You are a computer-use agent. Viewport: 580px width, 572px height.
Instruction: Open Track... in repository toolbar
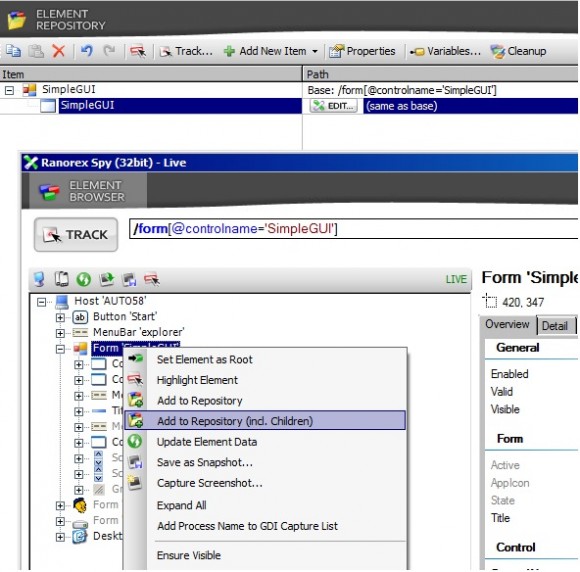point(186,51)
